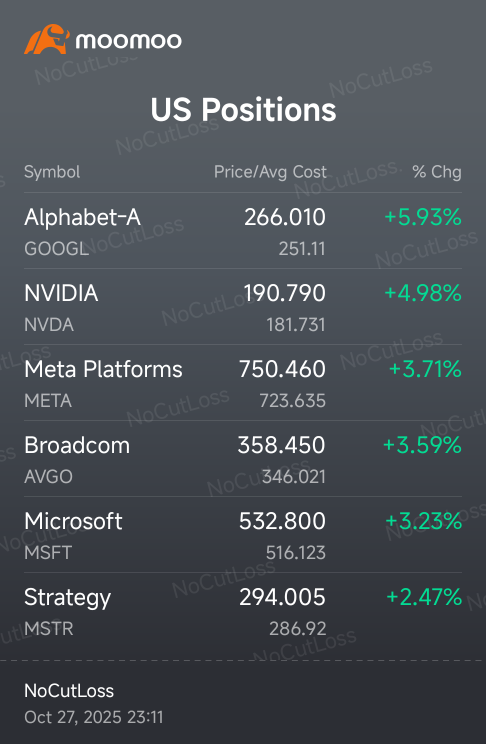
Task: Open the Meta Platforms position
Action: tap(243, 383)
